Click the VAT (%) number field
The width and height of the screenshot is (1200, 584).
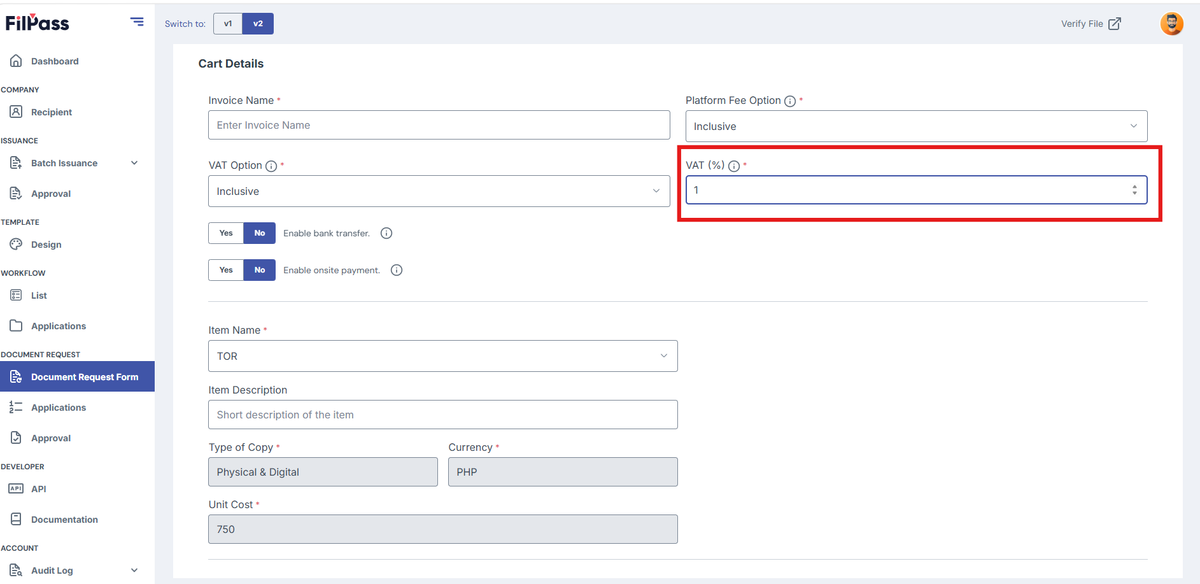click(916, 190)
